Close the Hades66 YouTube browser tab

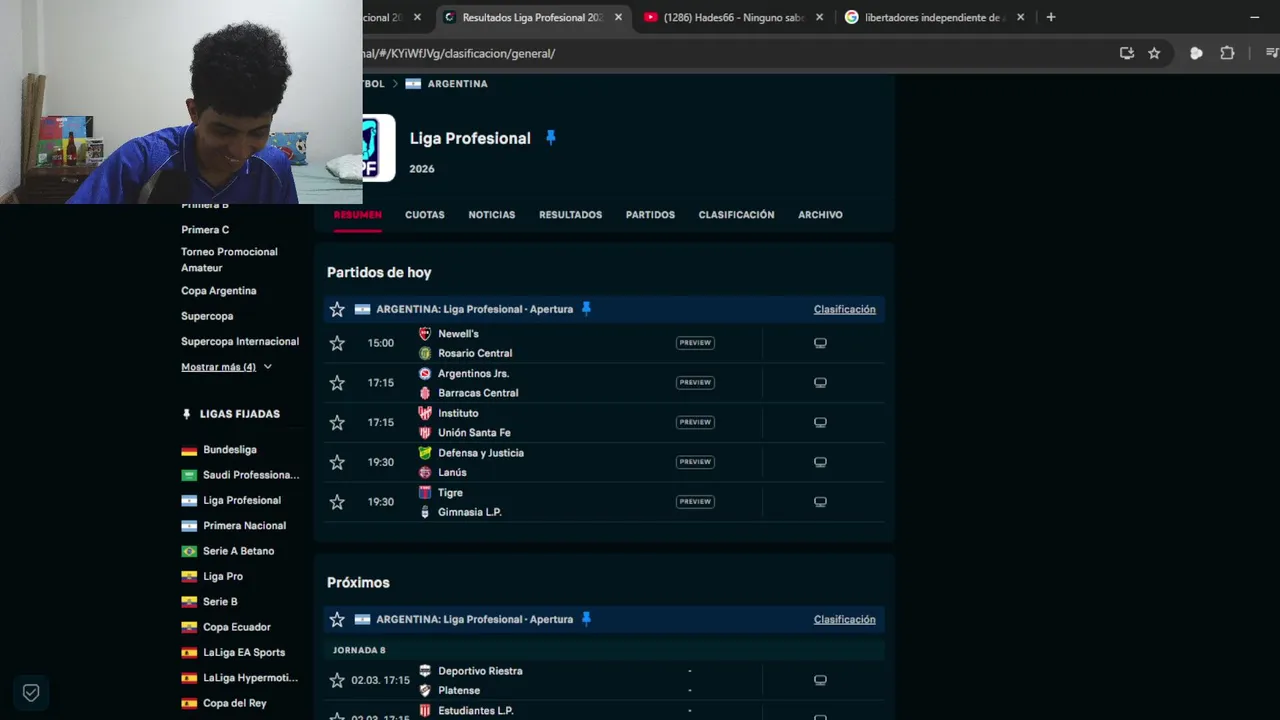(x=819, y=17)
